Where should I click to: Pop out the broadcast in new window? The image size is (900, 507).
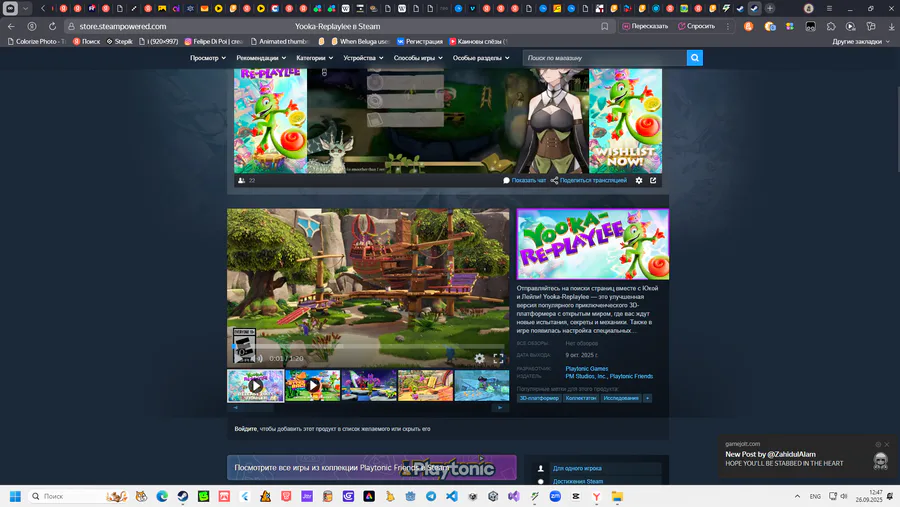tap(653, 180)
